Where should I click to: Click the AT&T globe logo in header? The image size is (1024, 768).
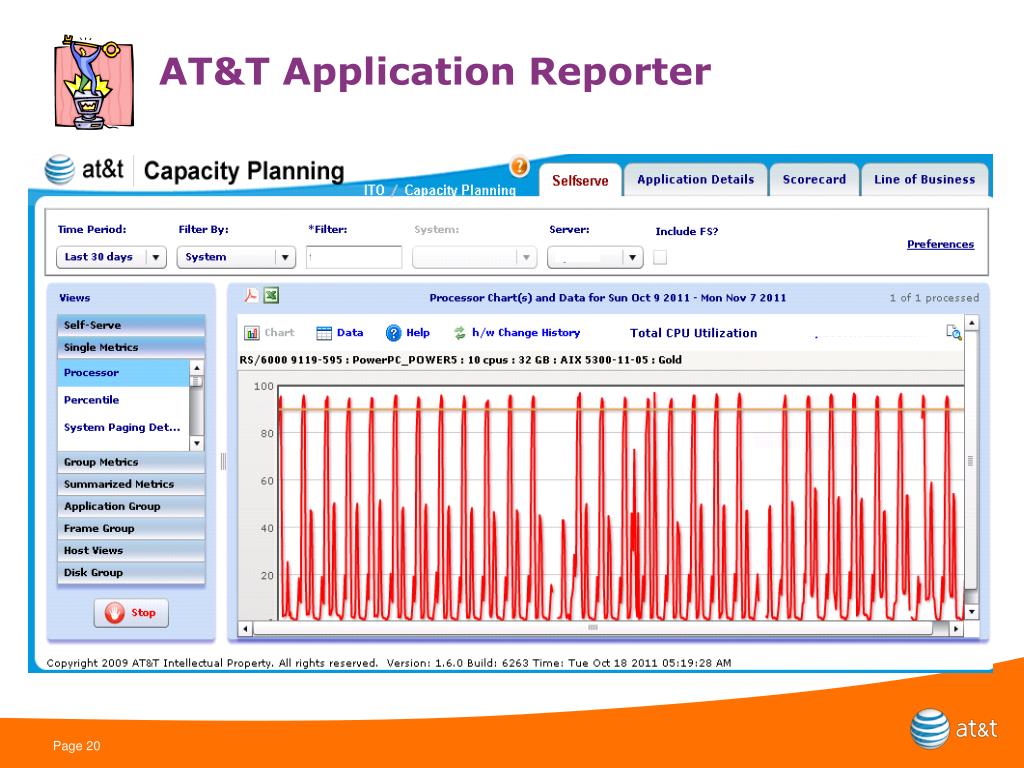(59, 169)
